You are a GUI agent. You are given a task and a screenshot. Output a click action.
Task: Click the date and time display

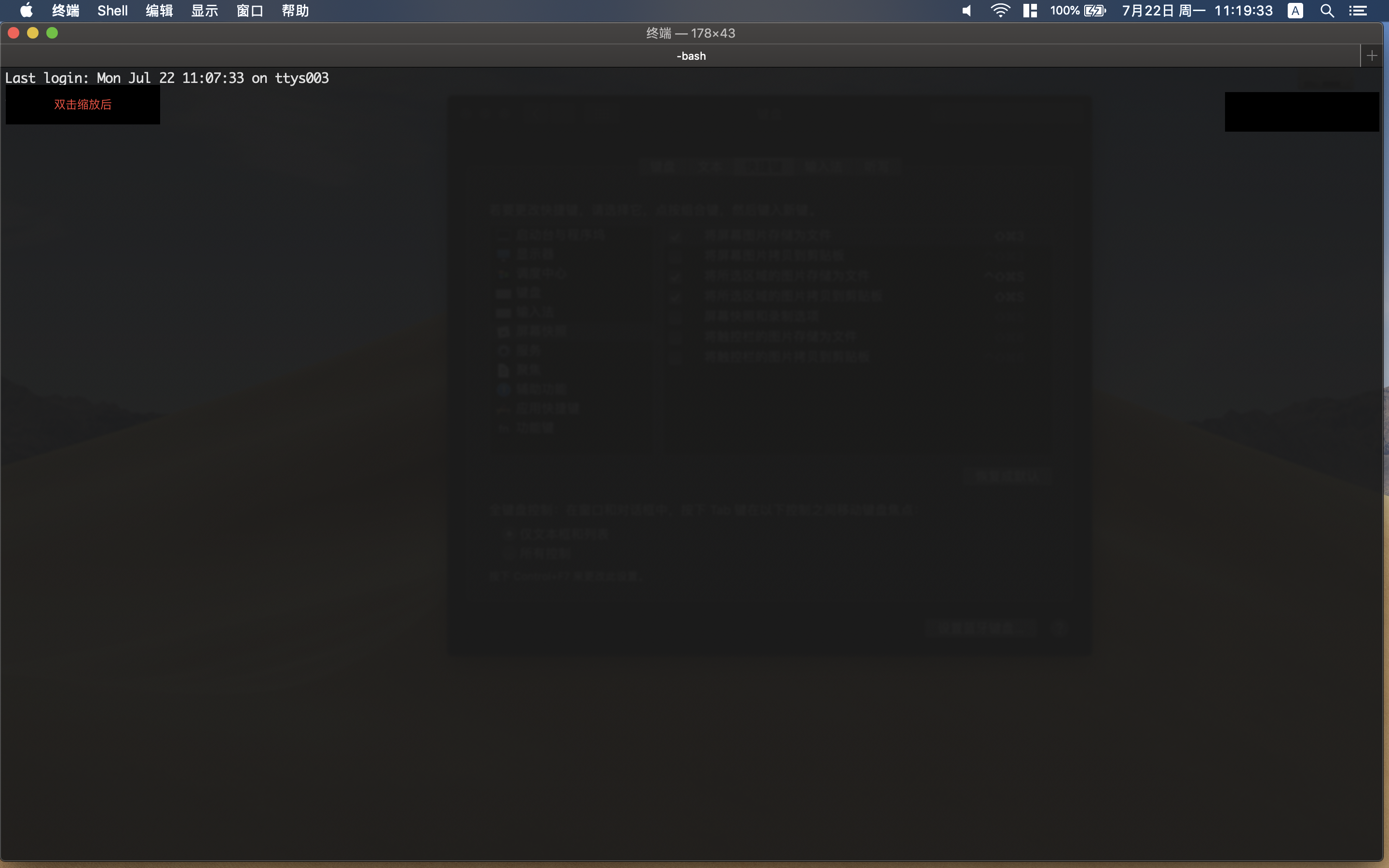click(1197, 10)
